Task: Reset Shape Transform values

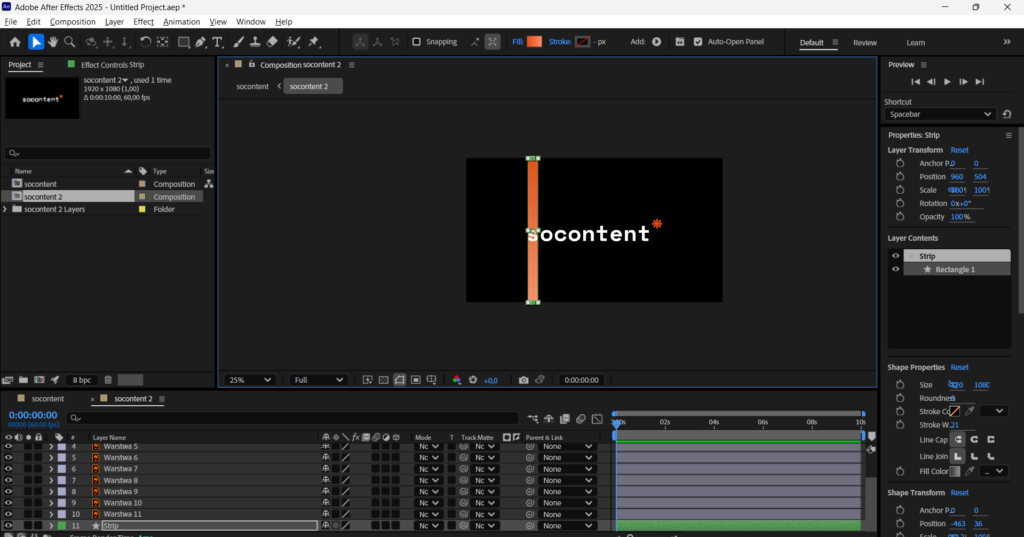Action: click(x=959, y=493)
